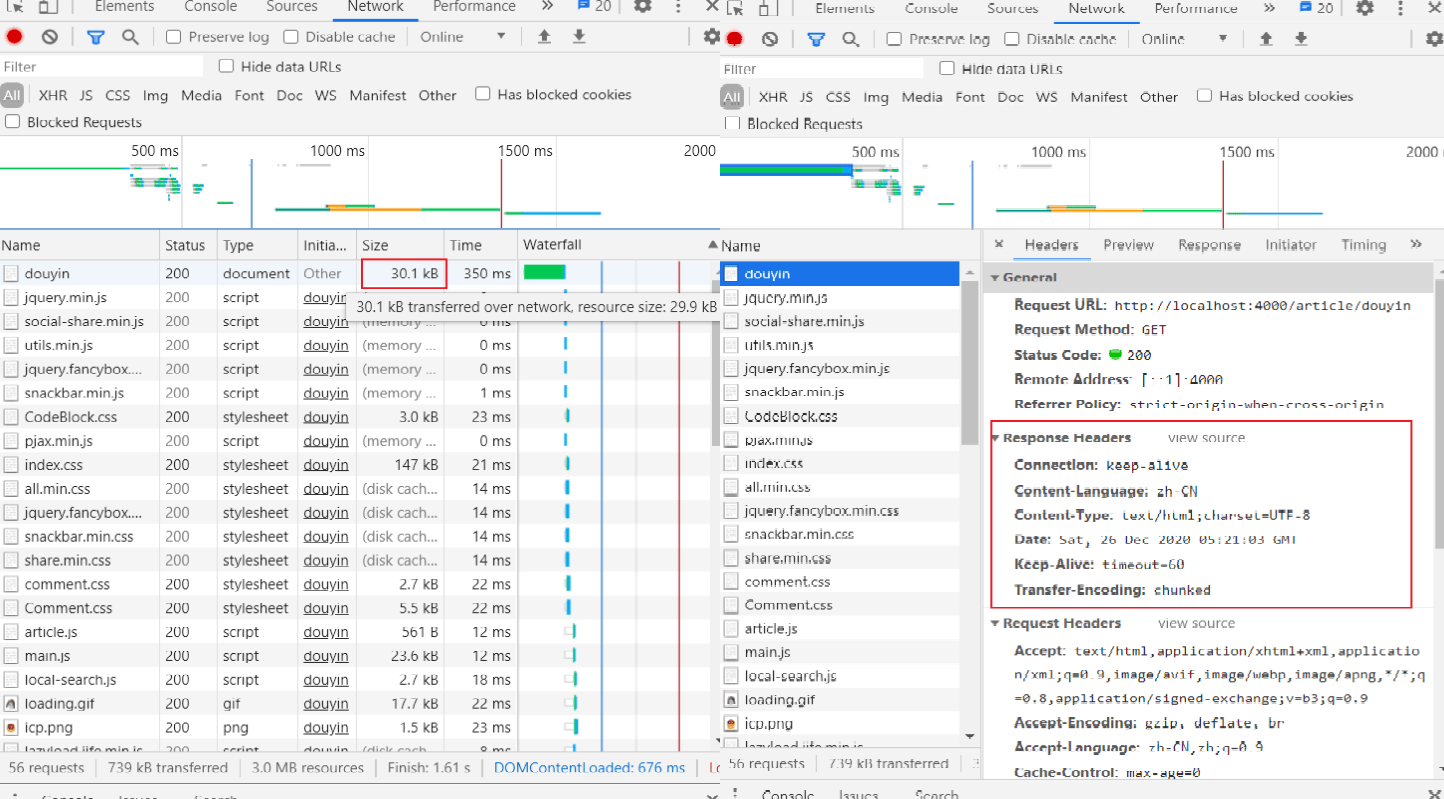Screen dimensions: 1444x799
Task: Click view source beside Response Headers
Action: click(x=1206, y=438)
